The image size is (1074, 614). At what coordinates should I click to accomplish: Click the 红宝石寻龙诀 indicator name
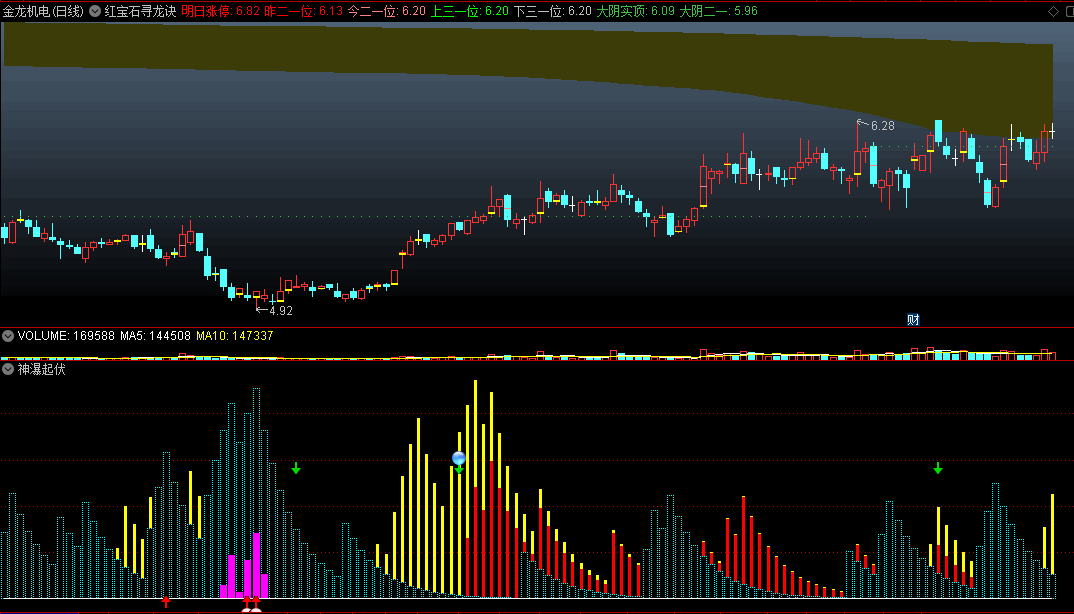pyautogui.click(x=140, y=11)
